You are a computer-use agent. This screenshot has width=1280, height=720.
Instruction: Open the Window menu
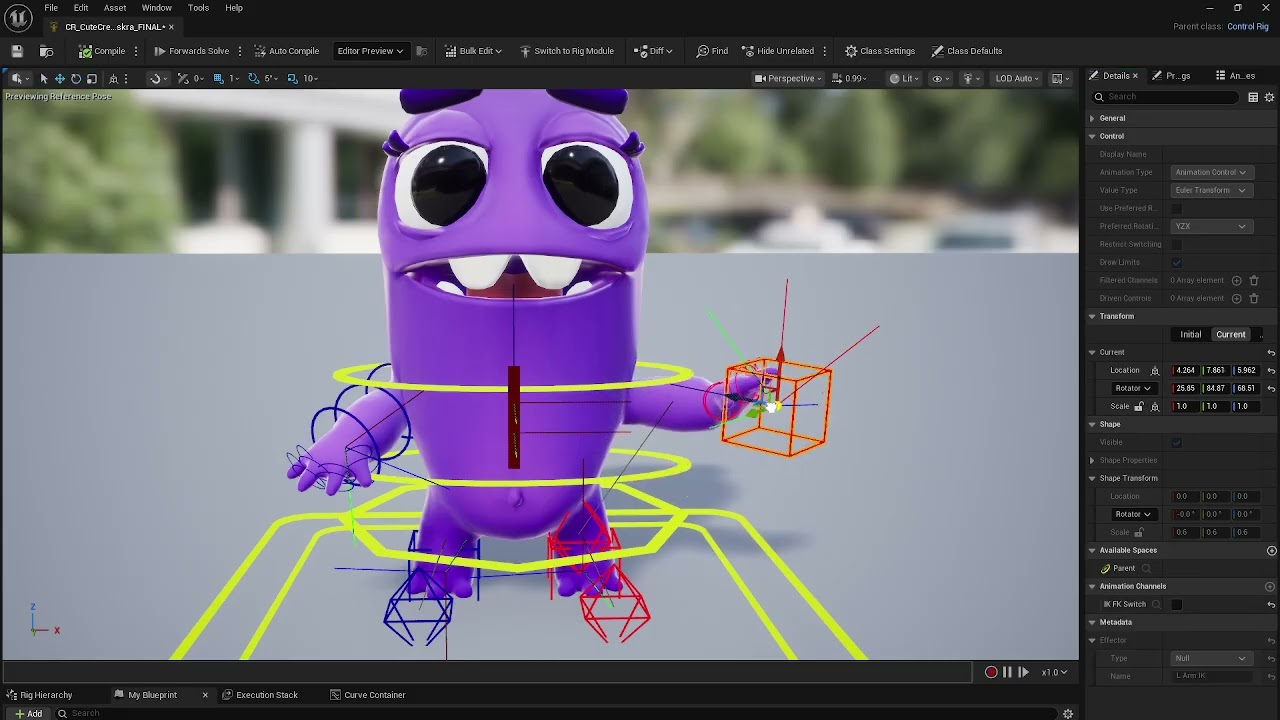tap(156, 8)
